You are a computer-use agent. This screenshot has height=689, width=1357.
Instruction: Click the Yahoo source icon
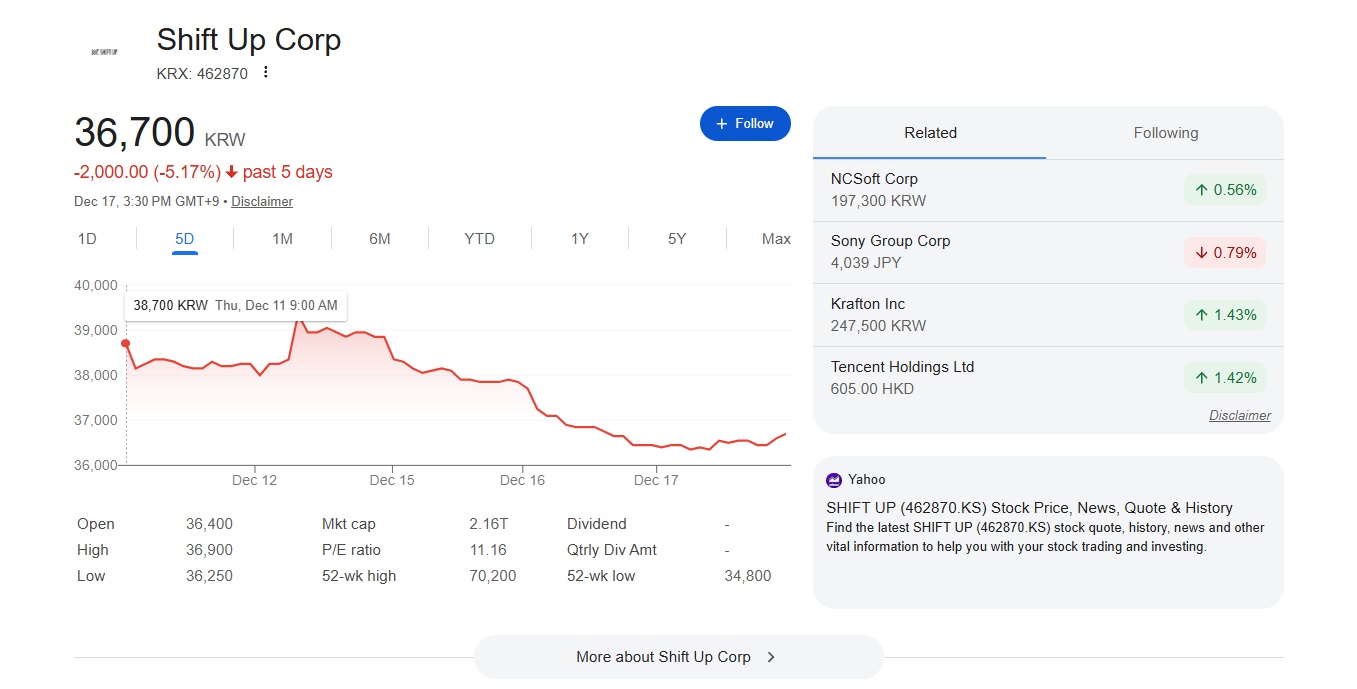click(834, 480)
